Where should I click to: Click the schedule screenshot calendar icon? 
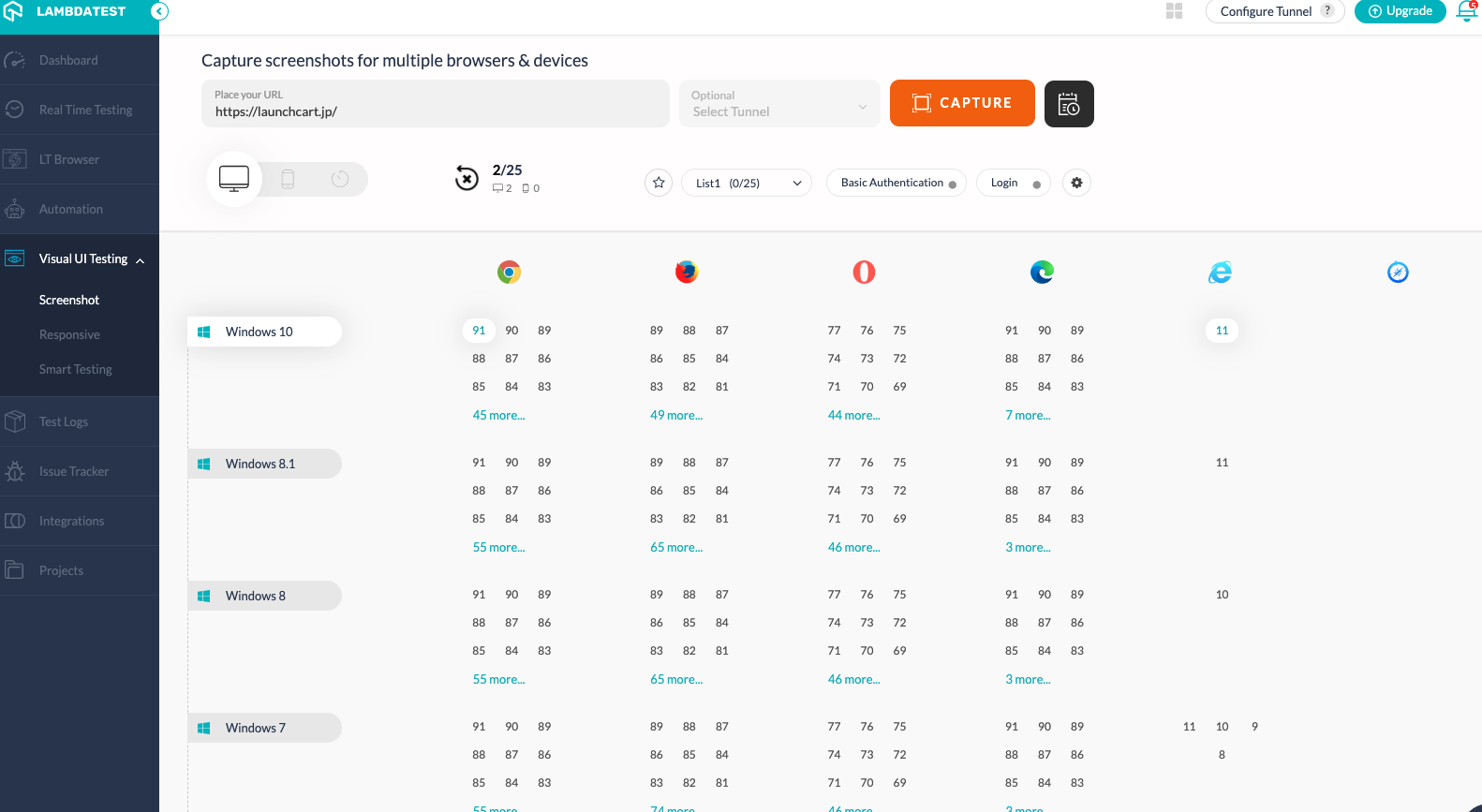point(1069,103)
